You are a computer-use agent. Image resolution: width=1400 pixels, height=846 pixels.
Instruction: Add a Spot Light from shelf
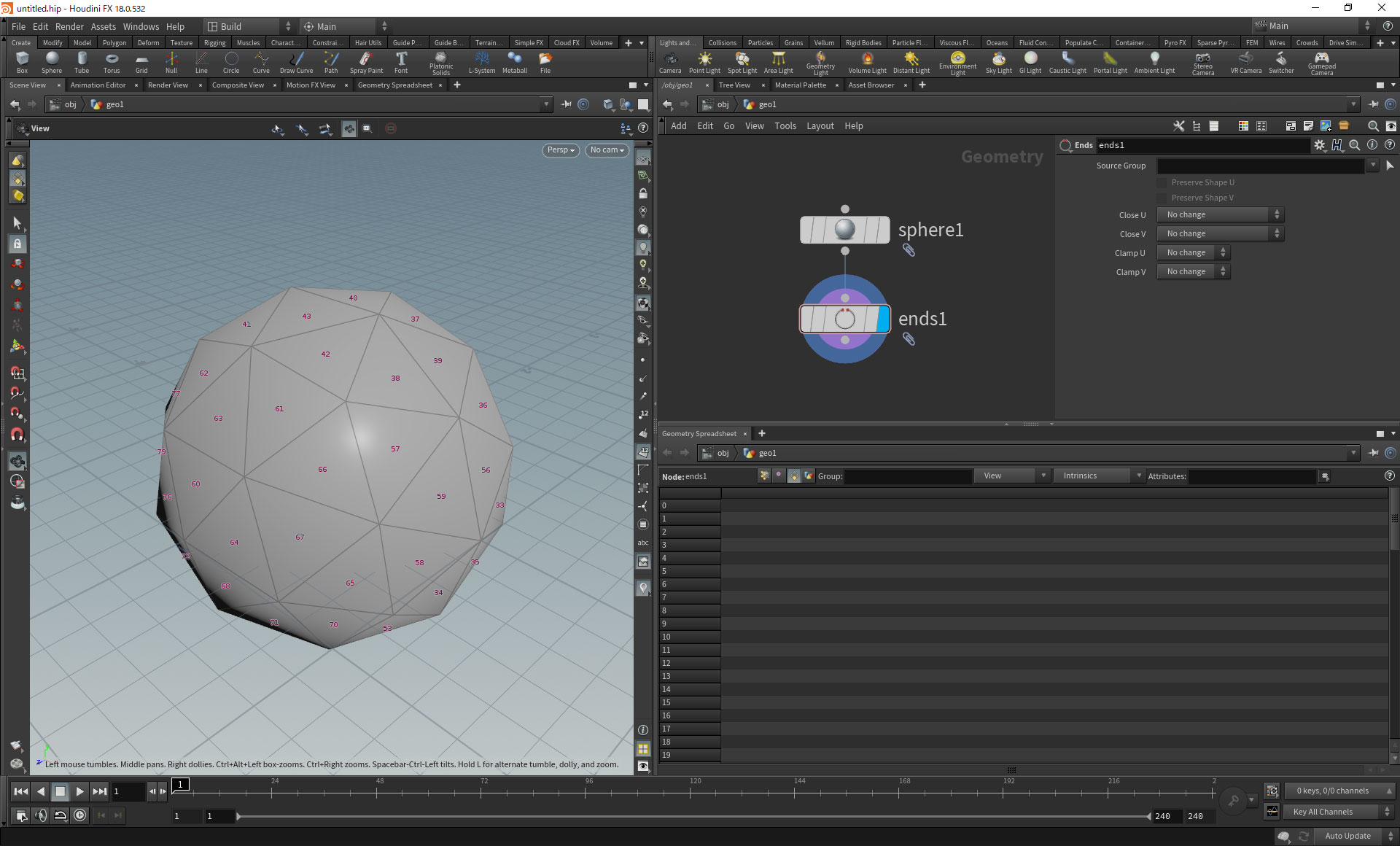coord(742,63)
